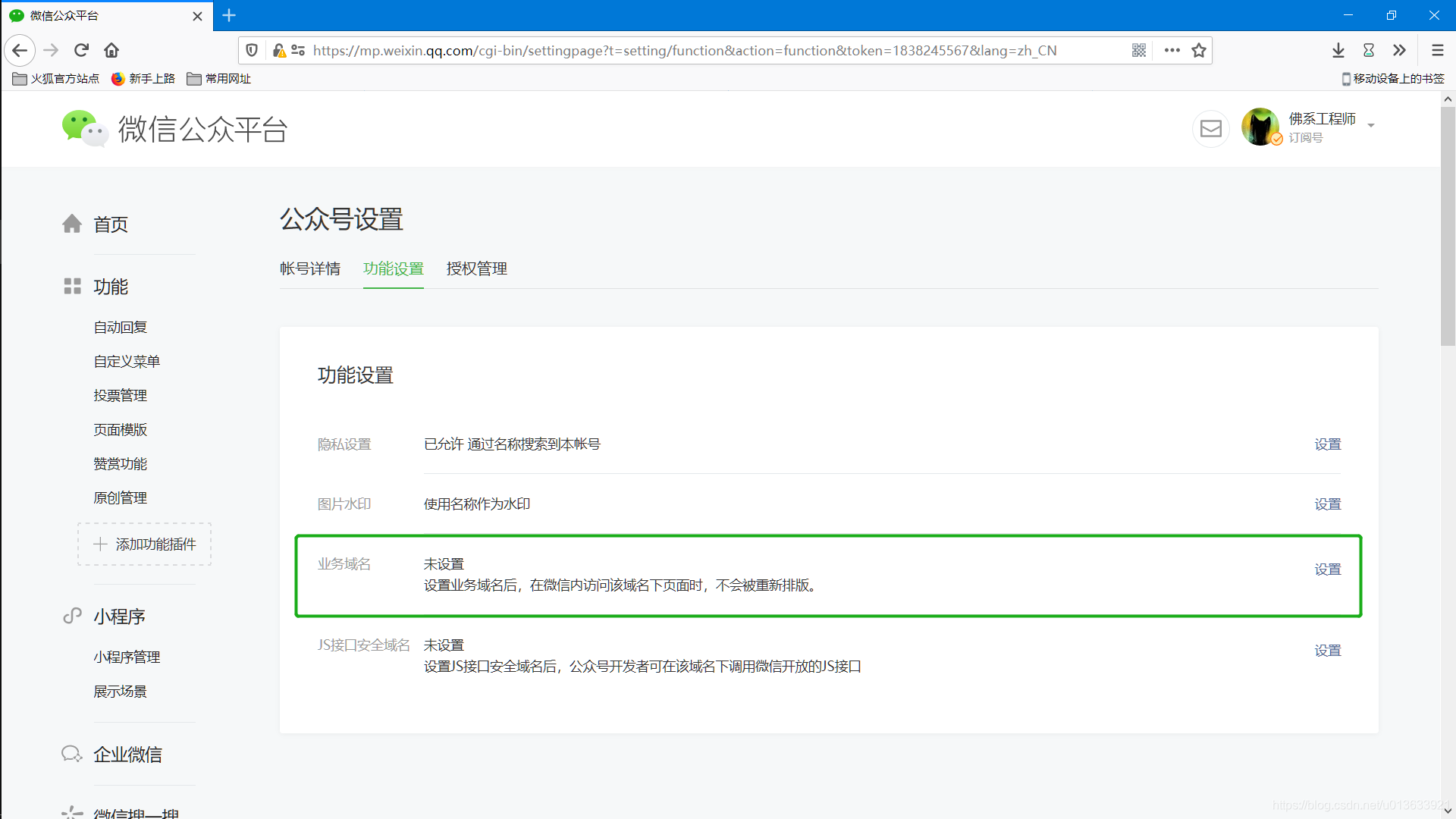
Task: Click 设置 for 图片水印 row
Action: coord(1327,504)
